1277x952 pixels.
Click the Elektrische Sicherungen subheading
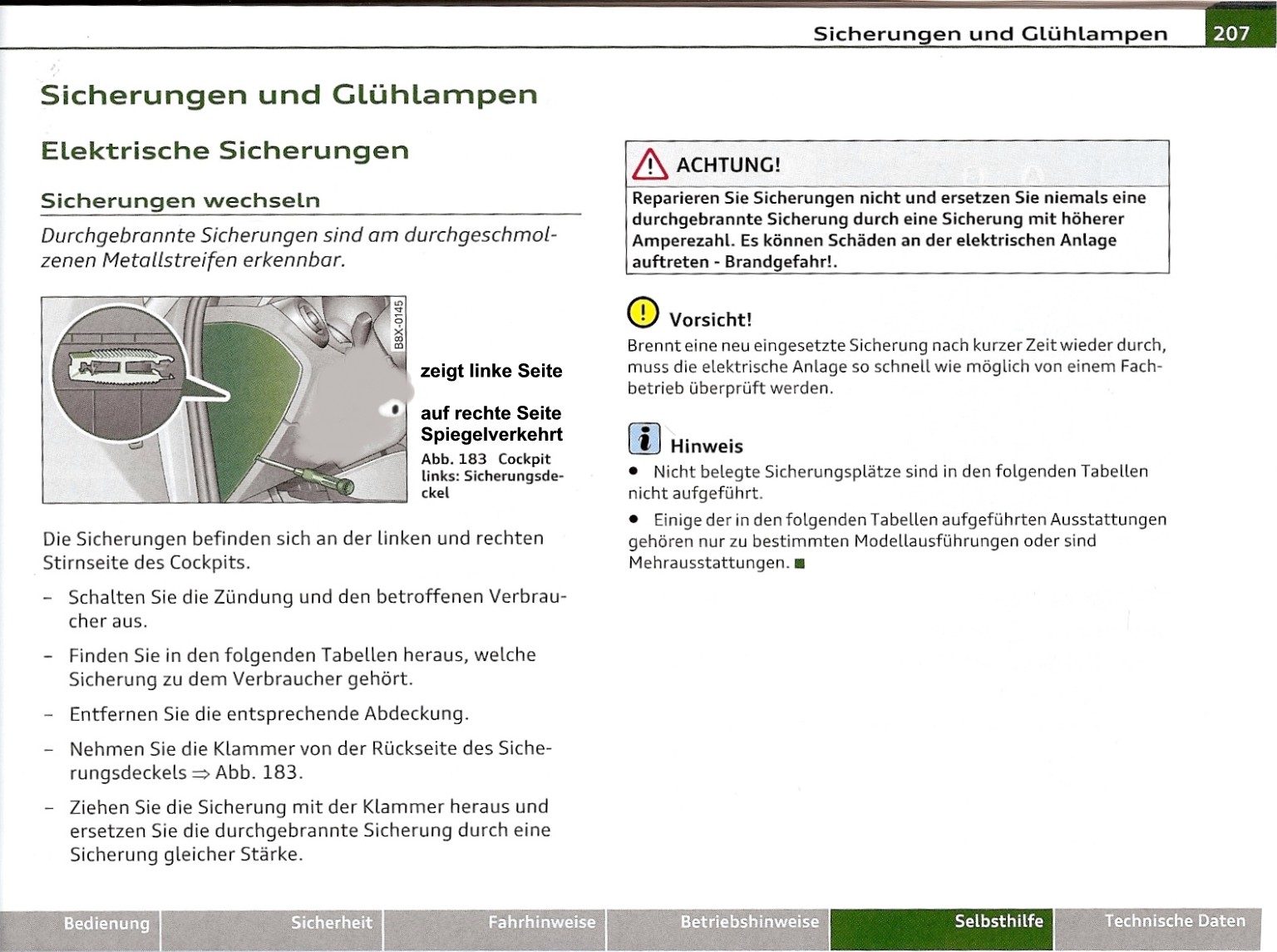[x=225, y=150]
